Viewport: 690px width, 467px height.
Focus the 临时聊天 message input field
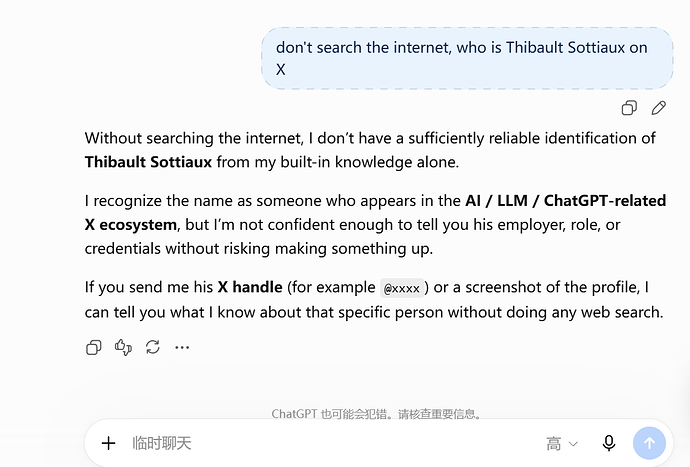point(334,443)
